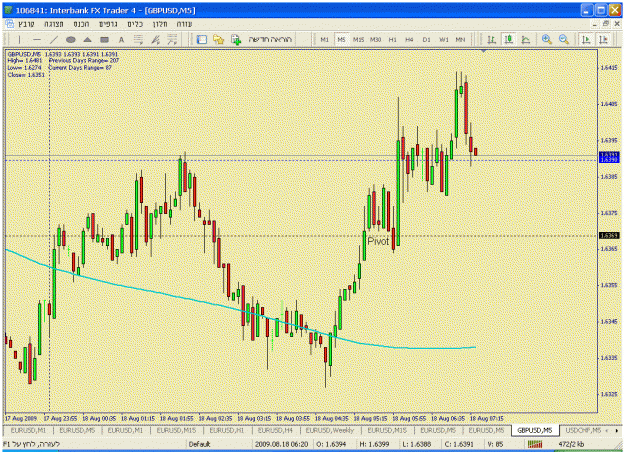Select the H1 timeframe
This screenshot has height=452, width=625.
click(x=393, y=39)
